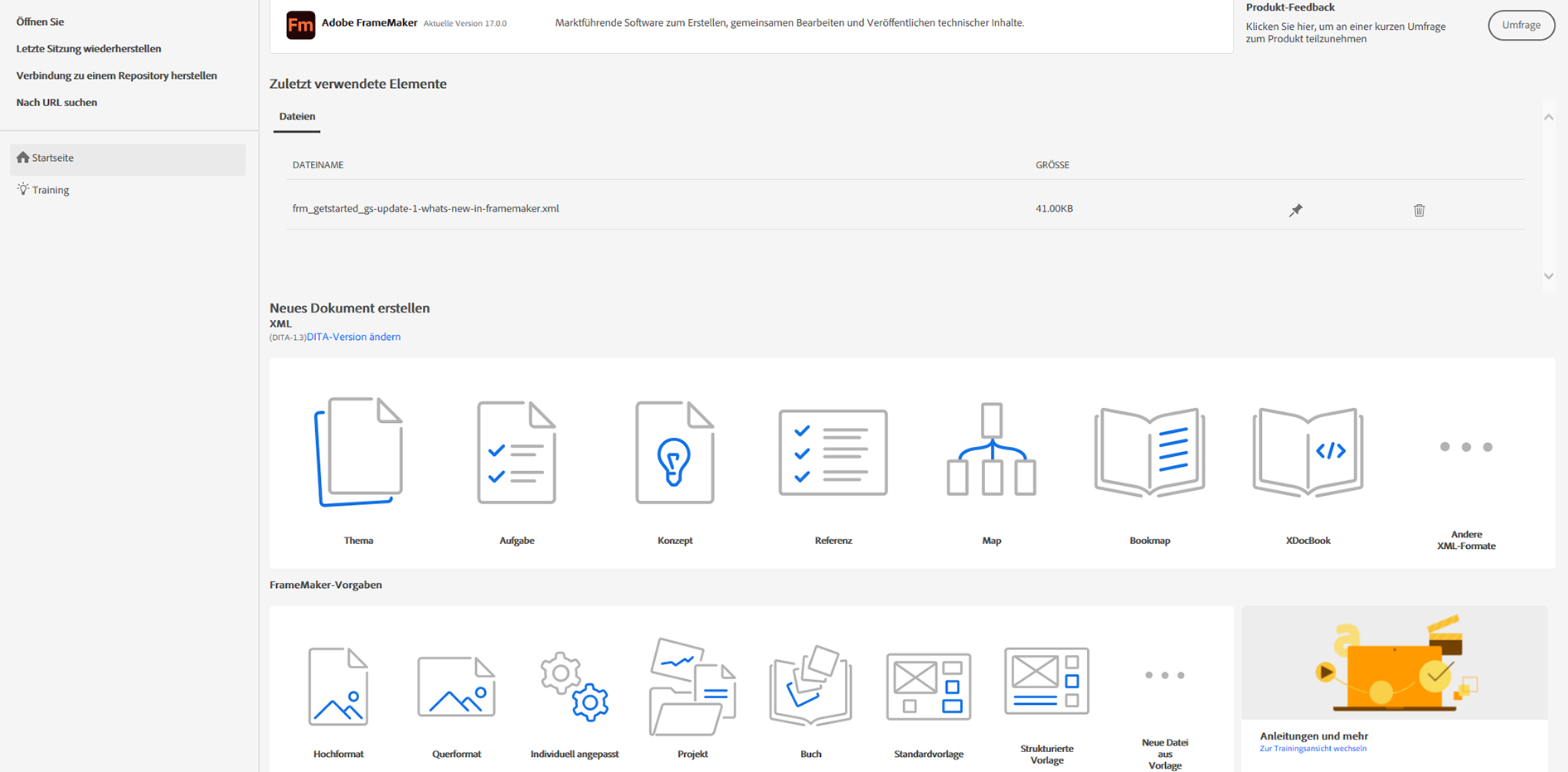Show Andere XML-Formate options
1568x772 pixels.
point(1465,448)
